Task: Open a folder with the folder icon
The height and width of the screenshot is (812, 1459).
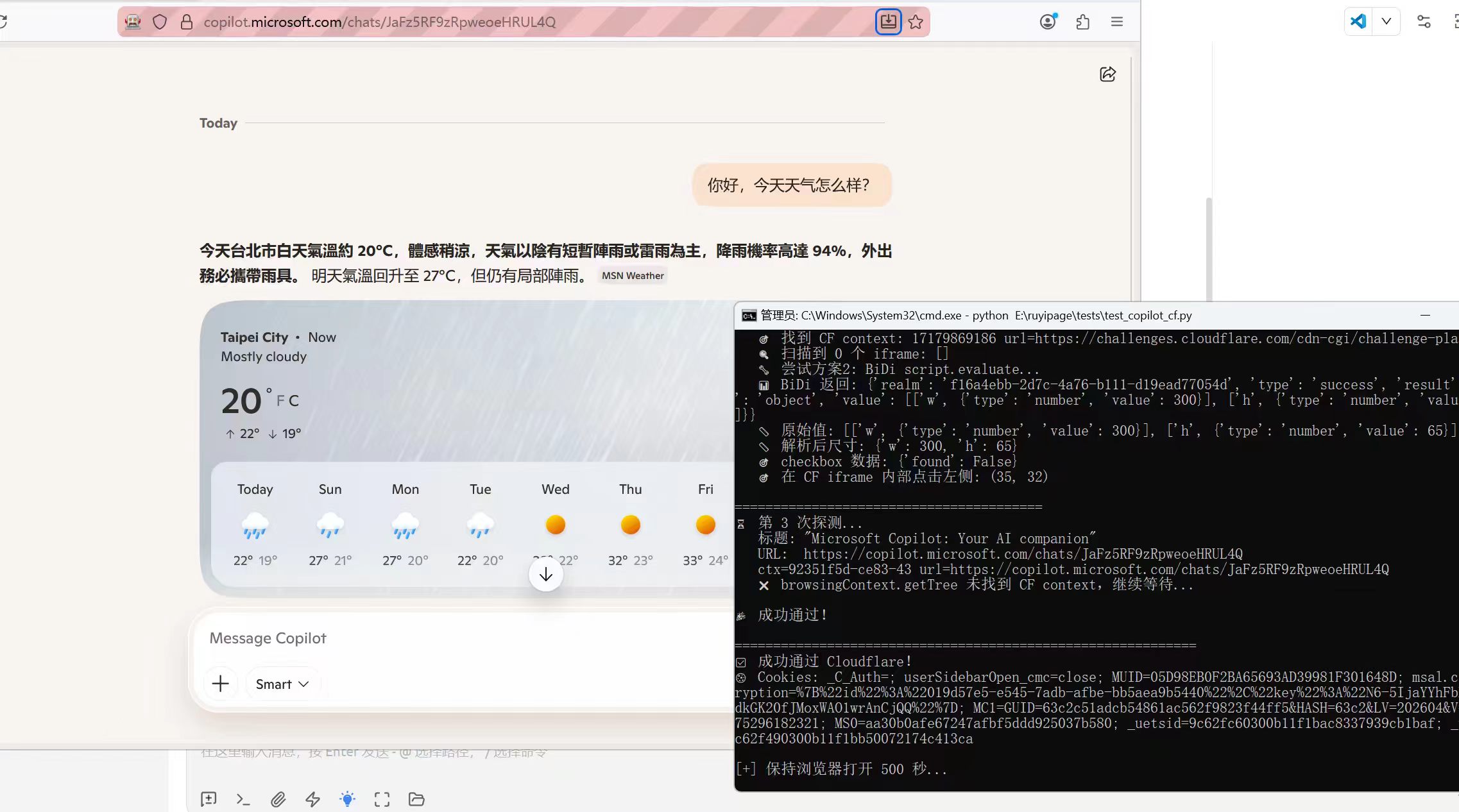Action: point(416,799)
